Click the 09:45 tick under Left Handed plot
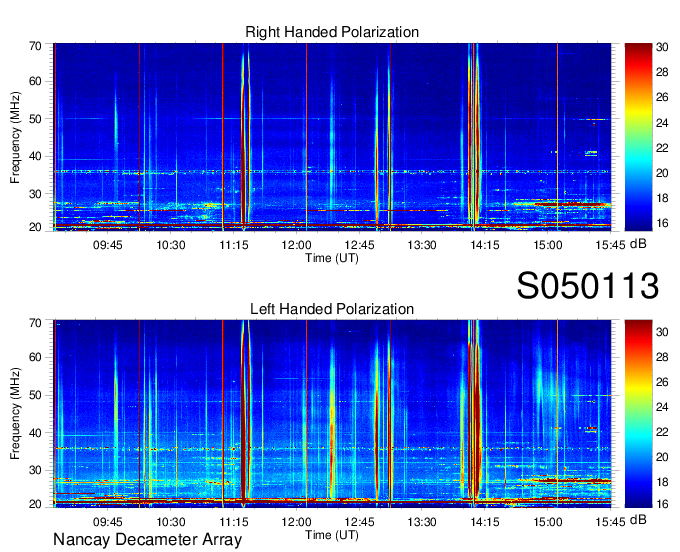 pos(108,522)
